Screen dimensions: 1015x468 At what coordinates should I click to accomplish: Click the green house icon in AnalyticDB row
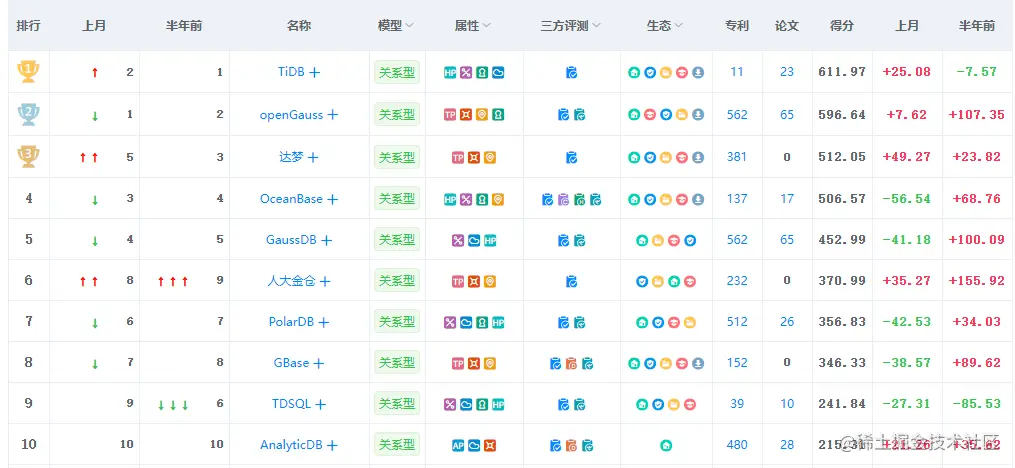tap(665, 445)
